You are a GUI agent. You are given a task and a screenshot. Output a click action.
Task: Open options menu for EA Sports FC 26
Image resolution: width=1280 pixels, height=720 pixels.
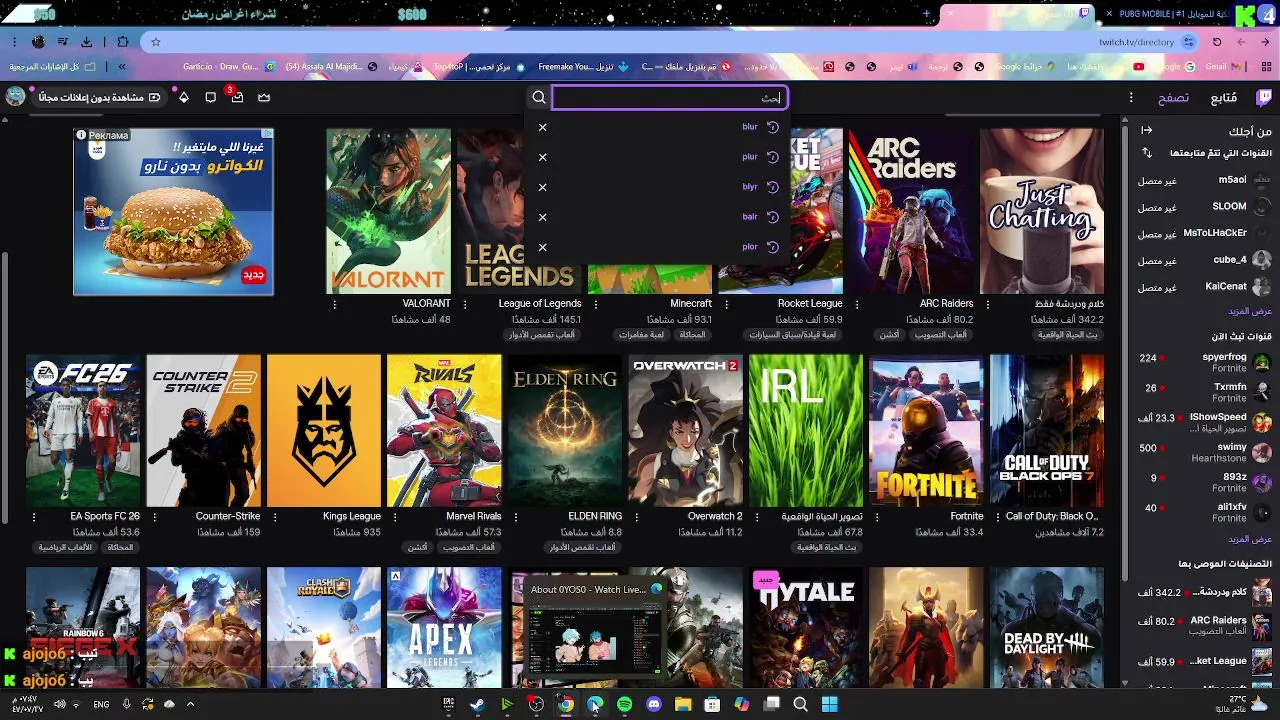coord(34,517)
